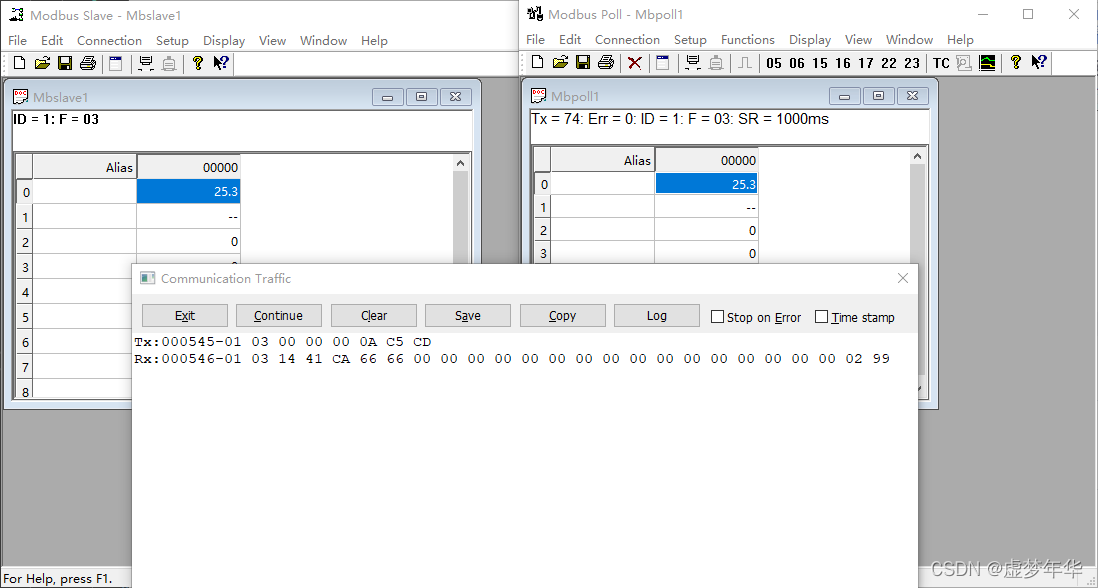
Task: Click Save disk icon in Modbus Slave toolbar
Action: point(64,64)
